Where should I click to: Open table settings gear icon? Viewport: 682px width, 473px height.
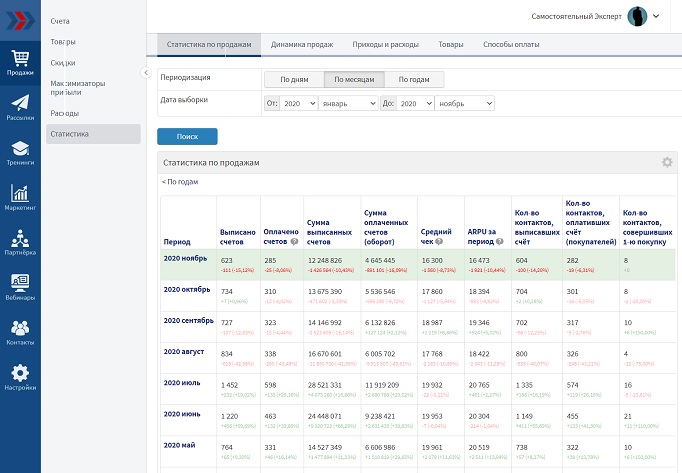coord(667,162)
